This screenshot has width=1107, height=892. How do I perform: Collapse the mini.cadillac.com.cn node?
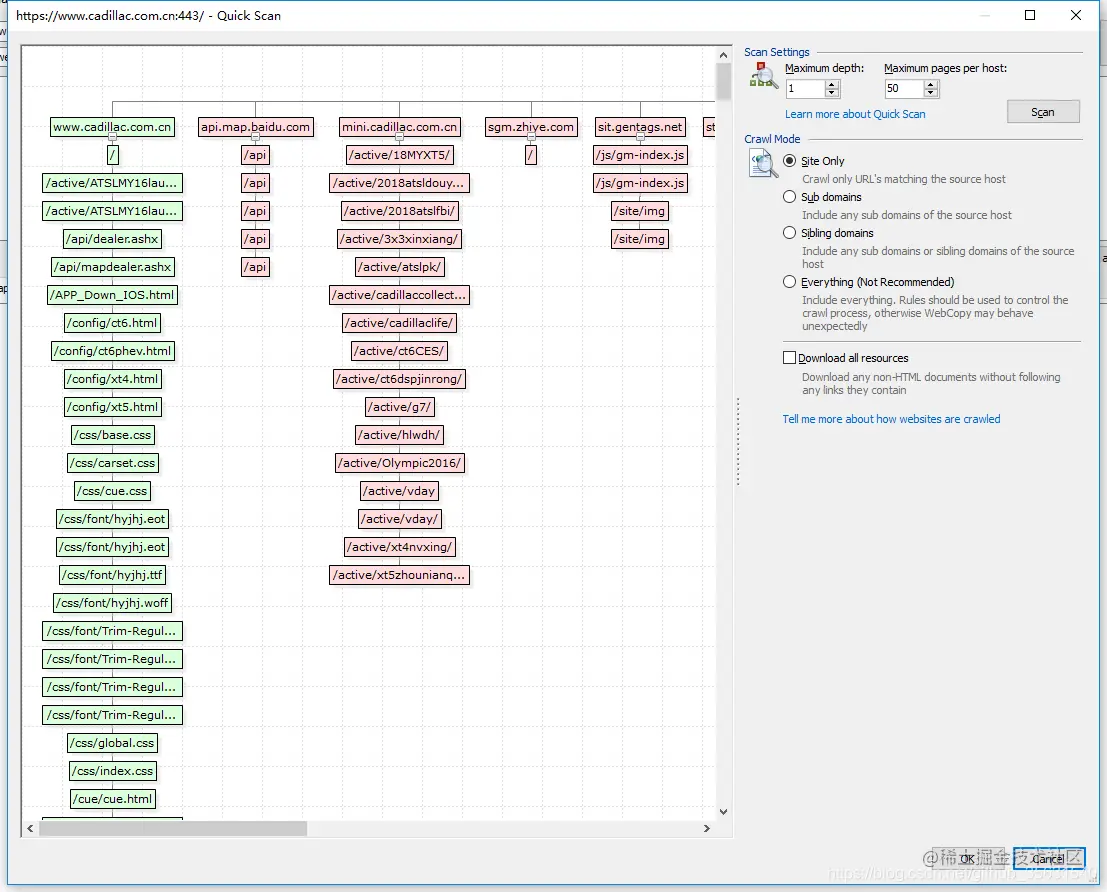400,136
